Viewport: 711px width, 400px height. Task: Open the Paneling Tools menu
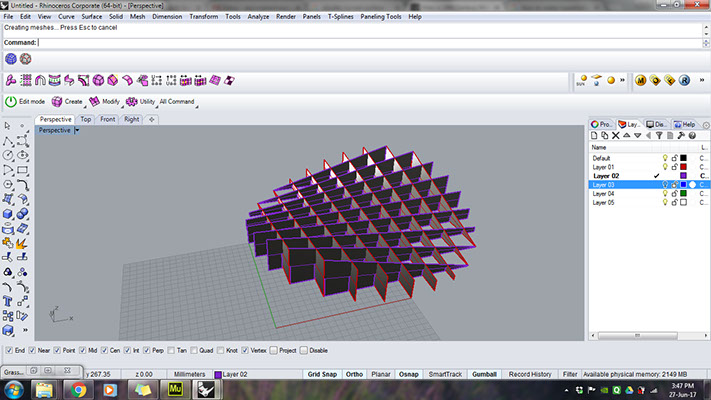(380, 17)
